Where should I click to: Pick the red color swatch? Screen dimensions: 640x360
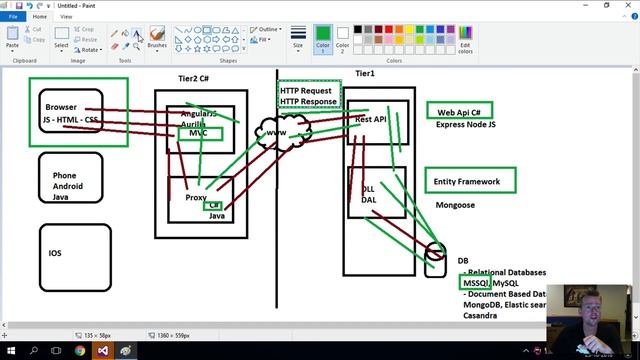point(389,29)
